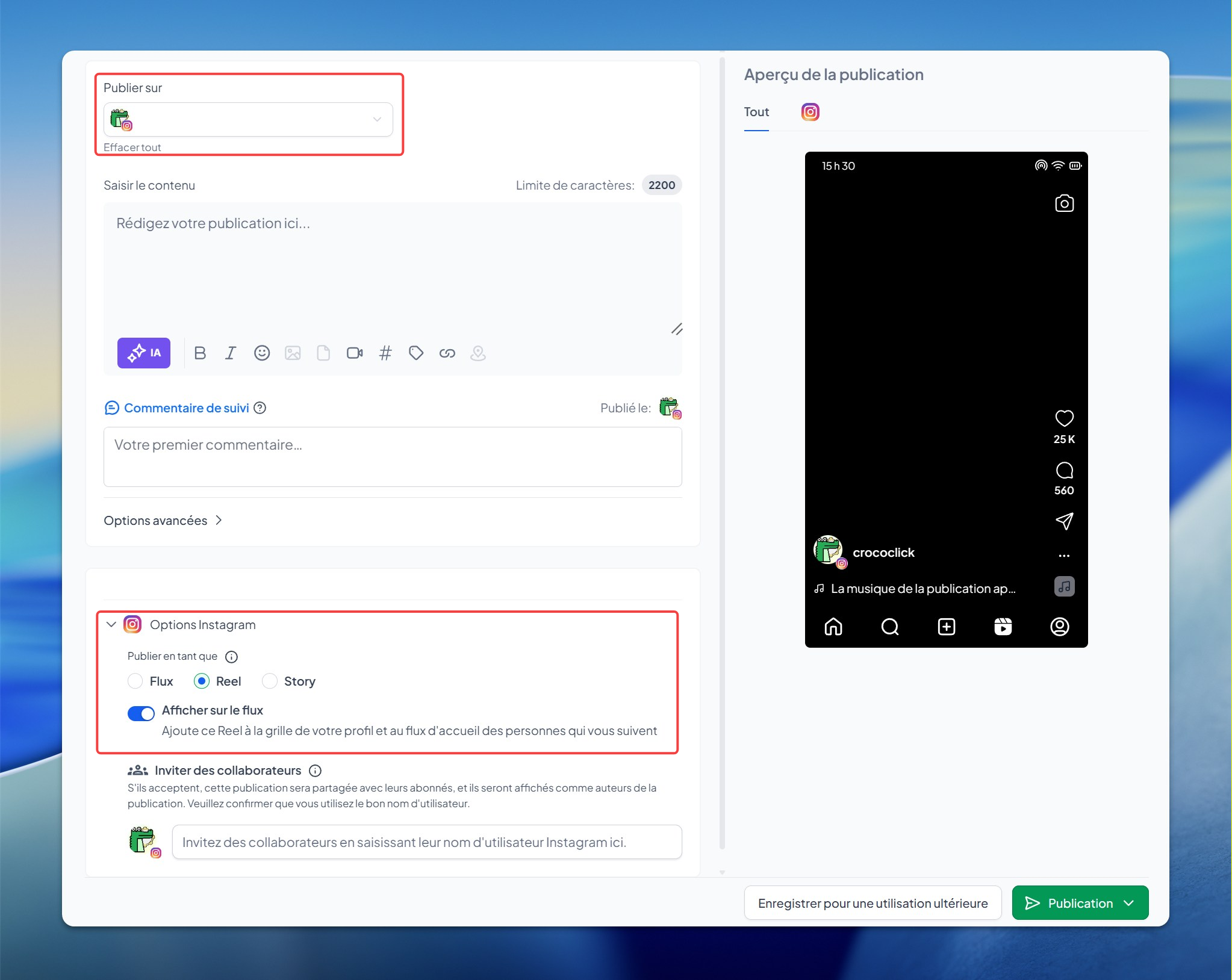Add a video using the camera icon
The height and width of the screenshot is (980, 1232).
click(x=355, y=353)
